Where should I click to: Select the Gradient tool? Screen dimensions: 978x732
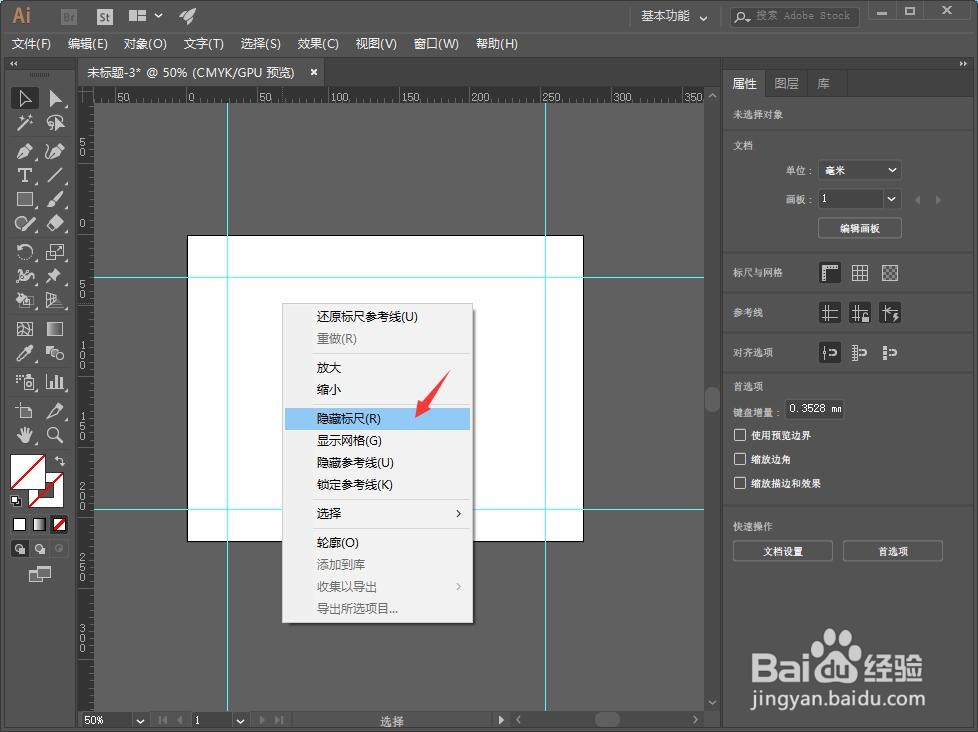[55, 328]
